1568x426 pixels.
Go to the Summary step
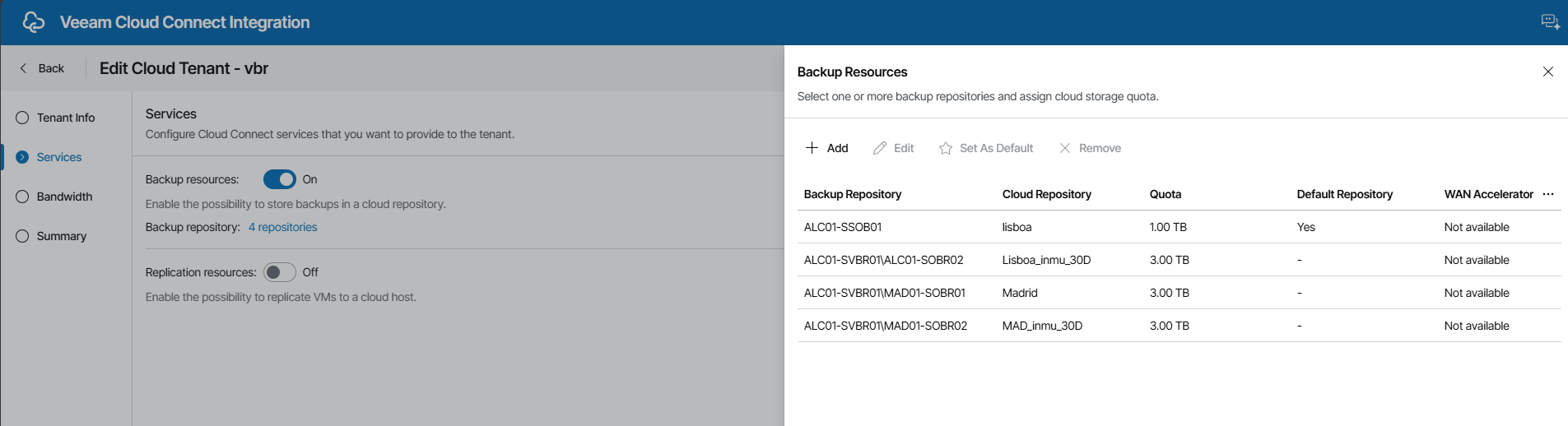[x=61, y=236]
